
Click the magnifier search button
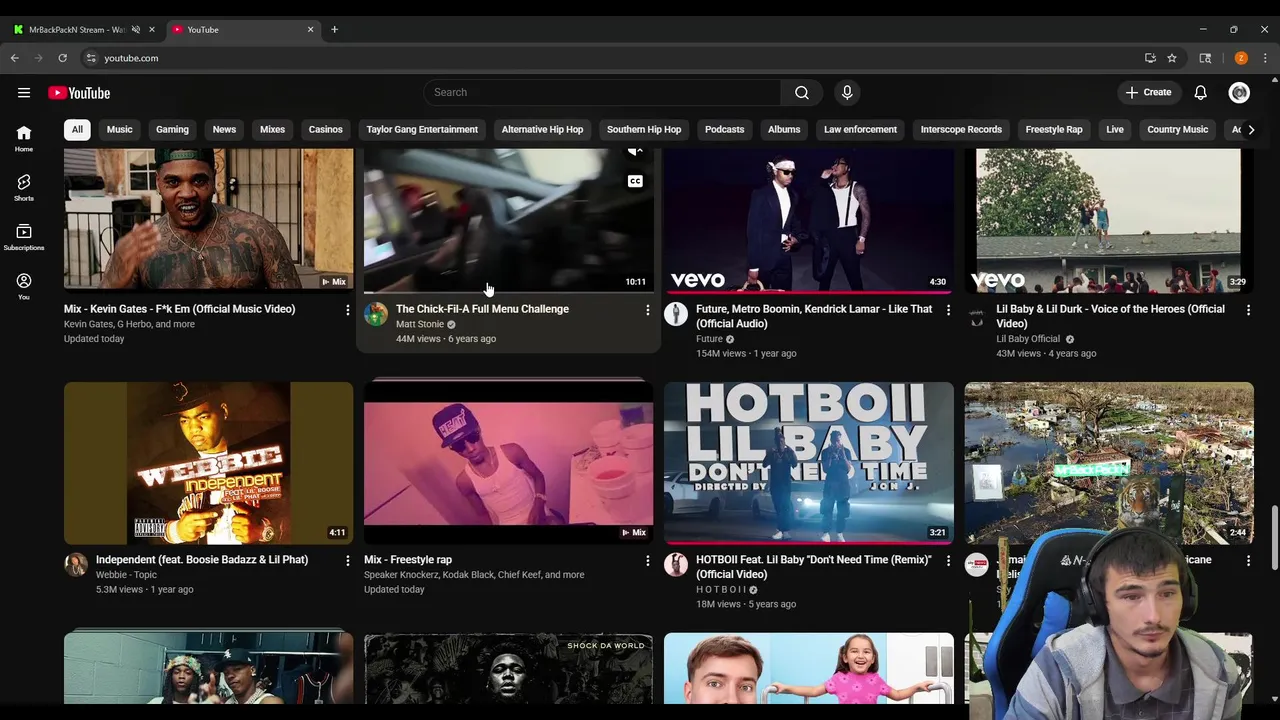(802, 92)
